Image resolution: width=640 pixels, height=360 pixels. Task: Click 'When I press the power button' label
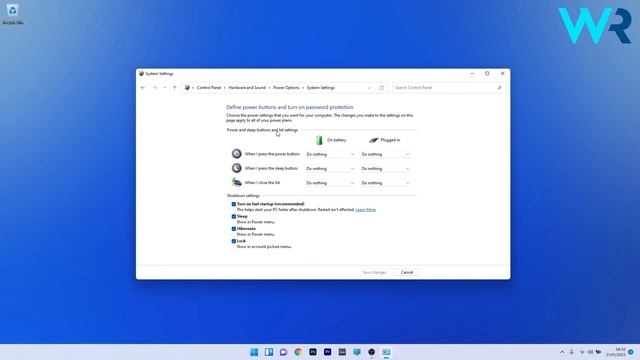click(272, 154)
